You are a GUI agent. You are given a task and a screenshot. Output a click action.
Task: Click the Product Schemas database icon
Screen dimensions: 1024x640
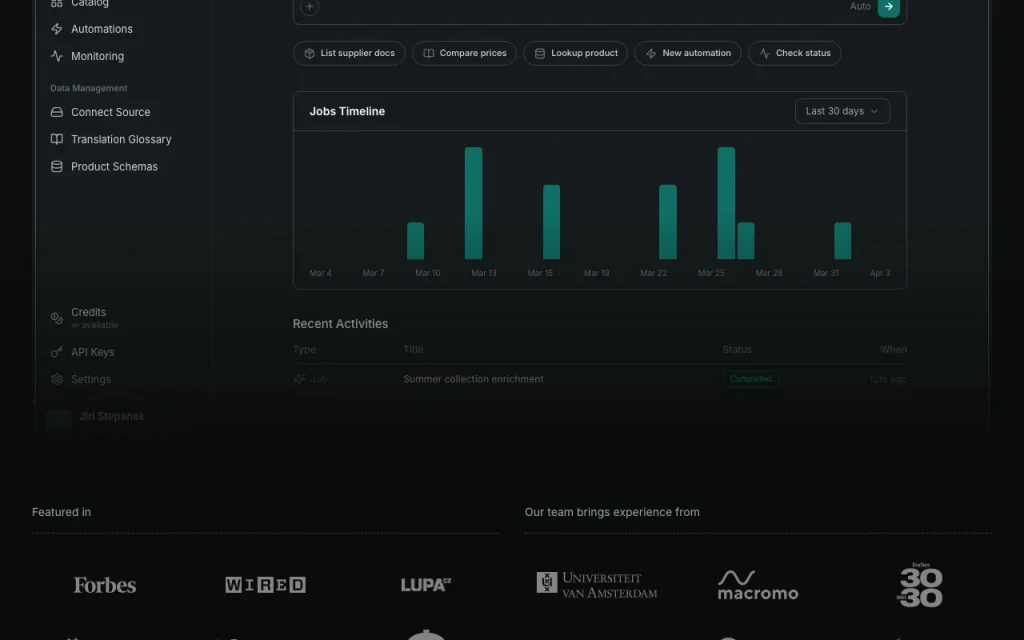[57, 167]
